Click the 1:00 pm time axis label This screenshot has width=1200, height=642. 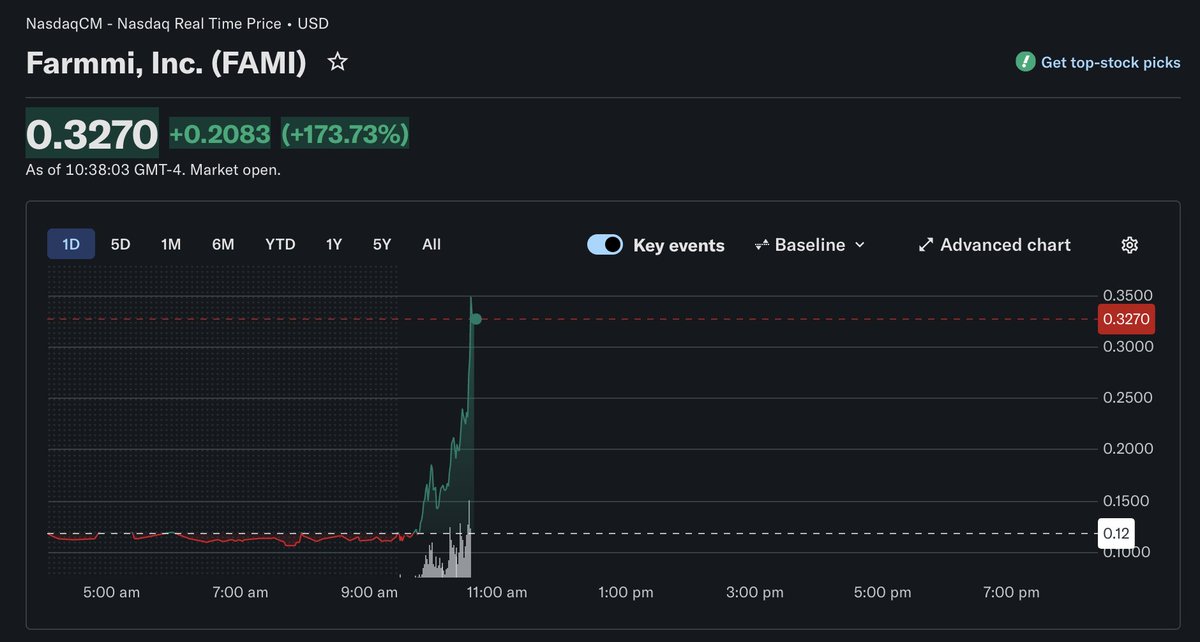[626, 593]
